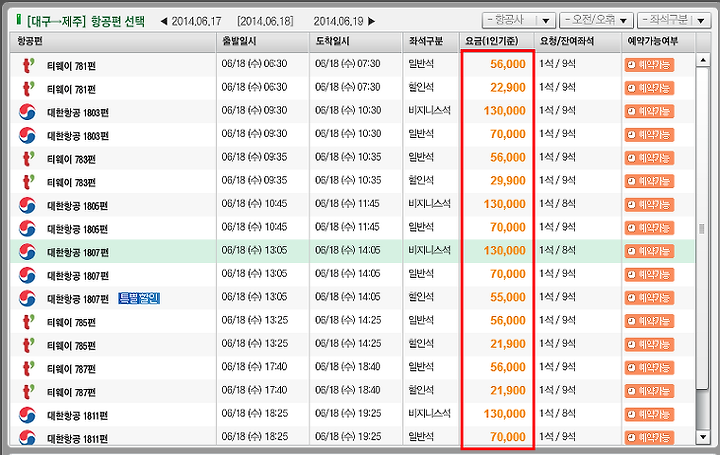Click T'way logo on 티웨이 783편 할인석 row
This screenshot has width=720, height=455.
(x=28, y=182)
